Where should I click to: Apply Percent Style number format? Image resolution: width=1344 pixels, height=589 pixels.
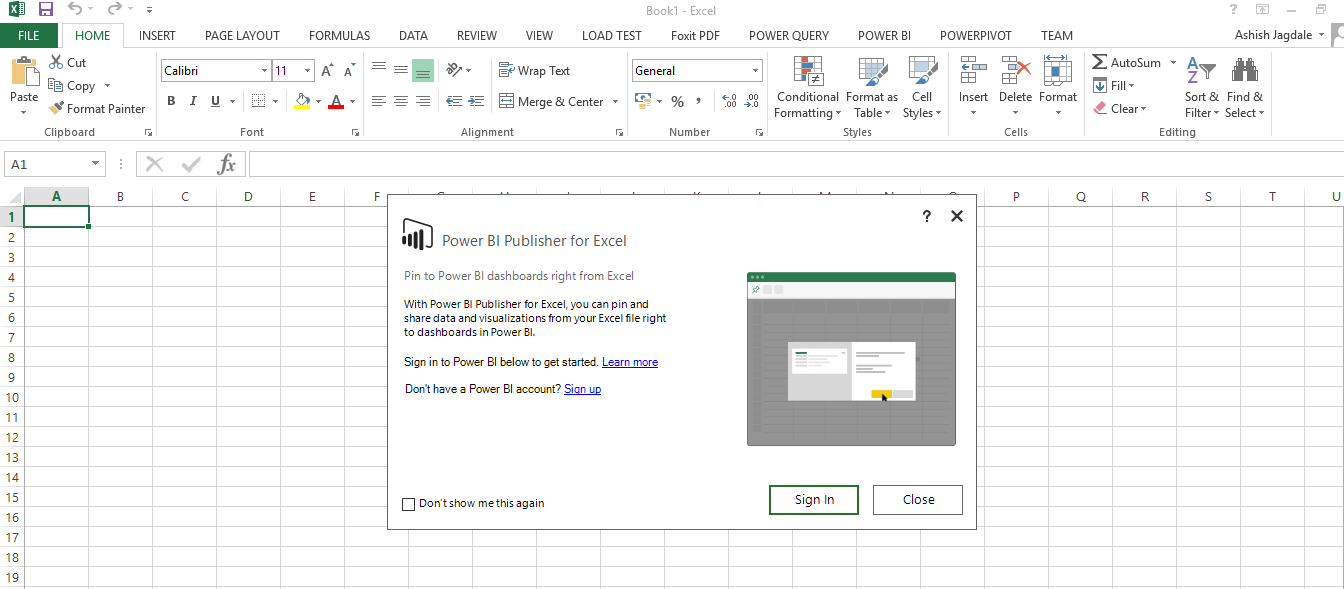click(x=677, y=101)
